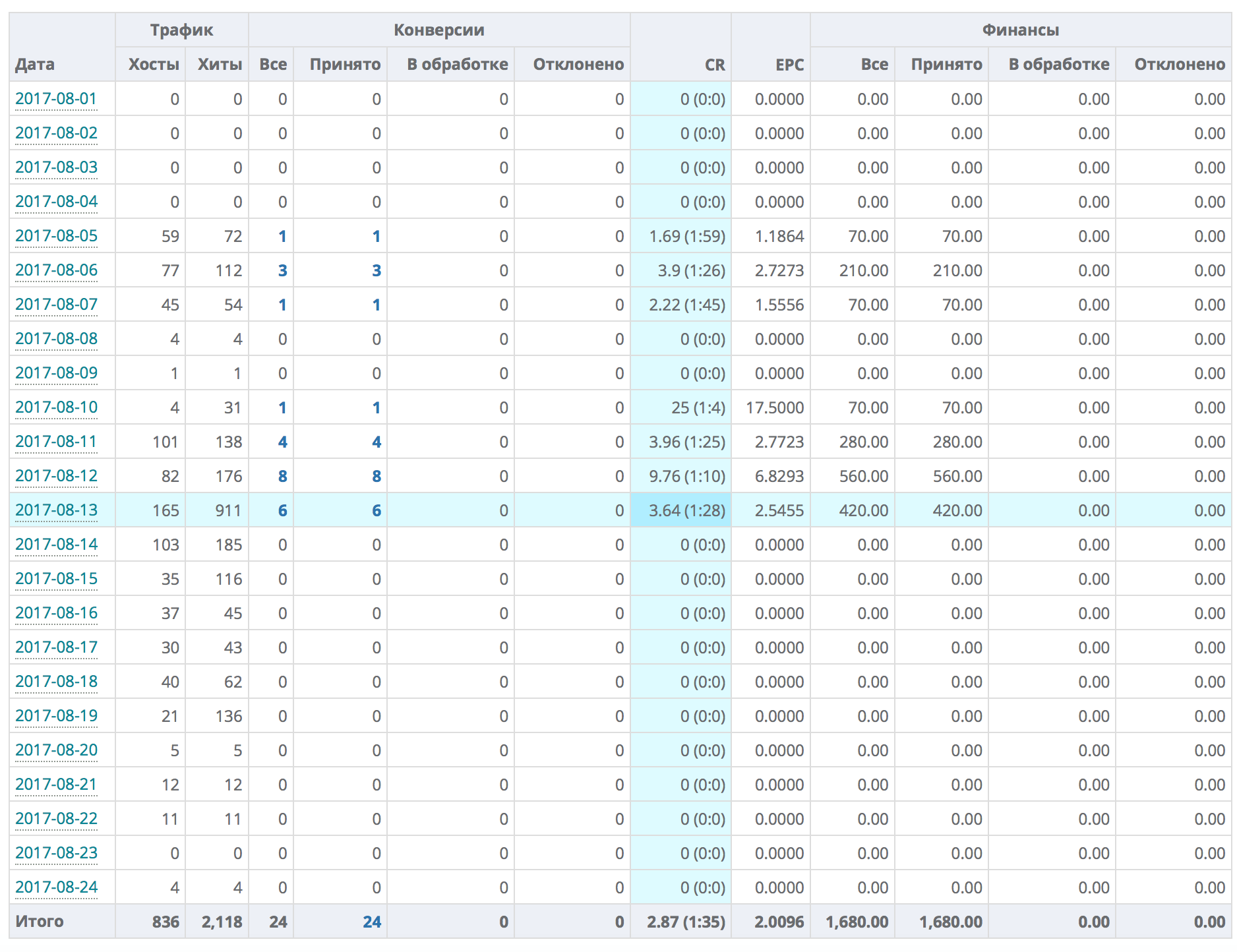Open the 2017-08-12 date link
This screenshot has width=1237, height=952.
[56, 476]
